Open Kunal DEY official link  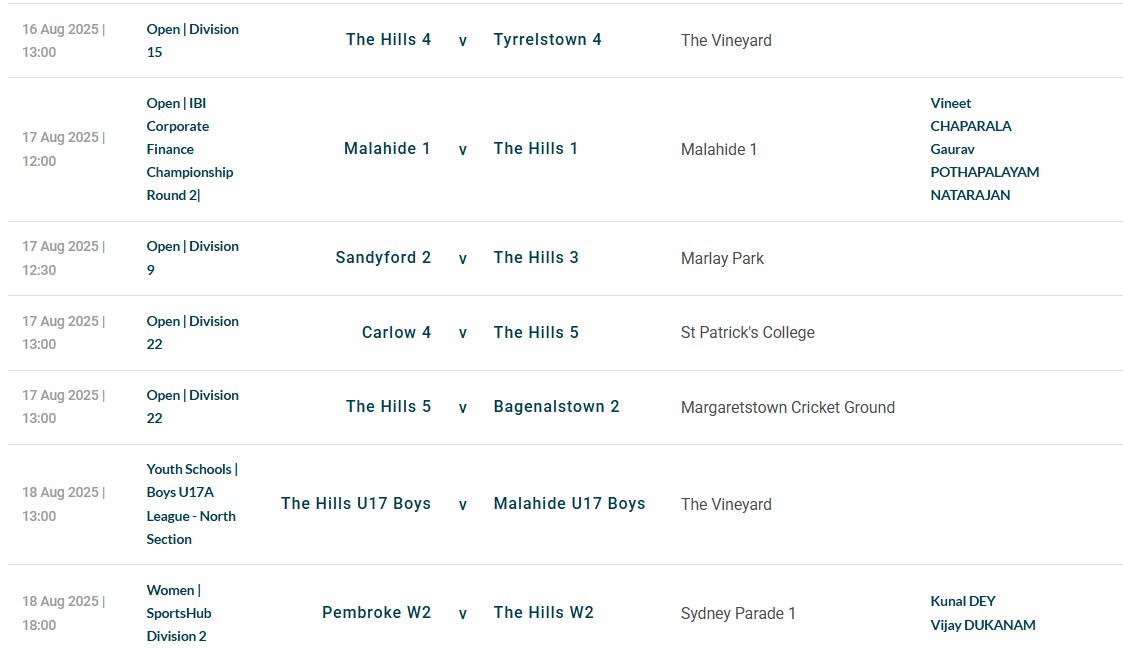pos(963,601)
